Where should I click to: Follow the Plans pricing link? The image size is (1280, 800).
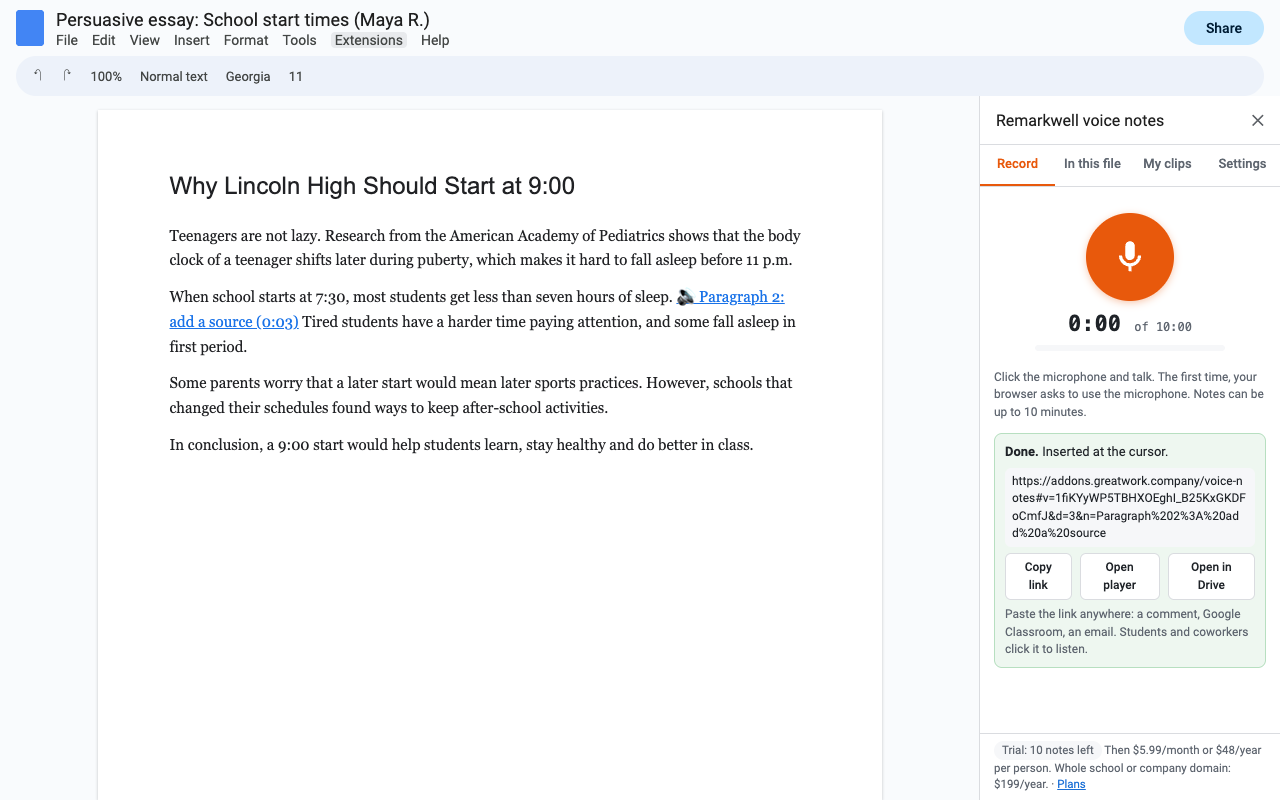click(x=1071, y=784)
